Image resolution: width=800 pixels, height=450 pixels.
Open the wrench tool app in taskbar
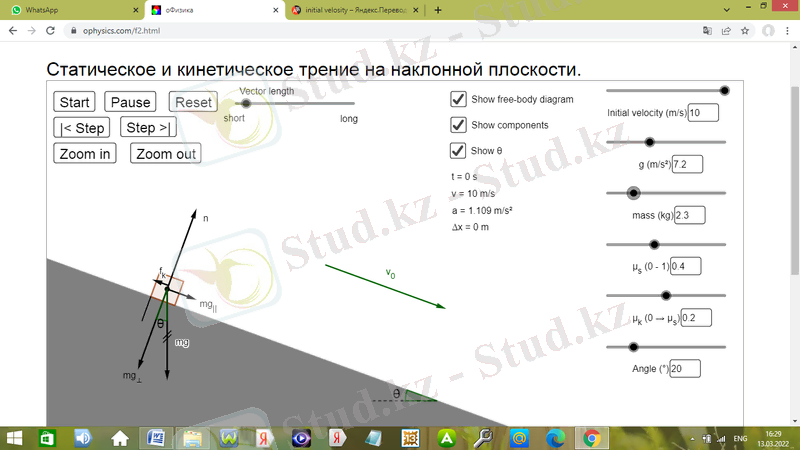tap(483, 438)
